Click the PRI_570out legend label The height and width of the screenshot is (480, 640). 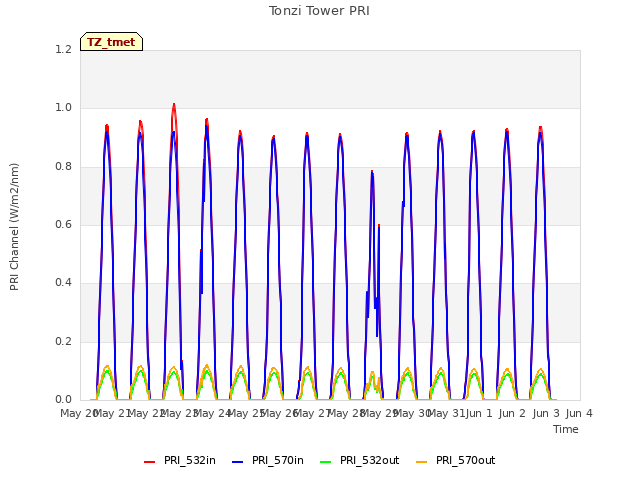465,460
